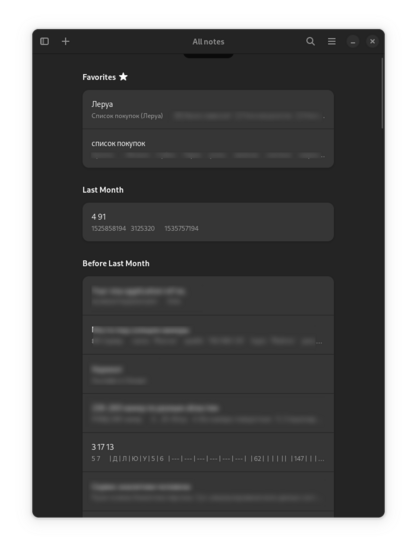Open the second blurred note under Before Last Month
This screenshot has width=417, height=553.
coord(208,335)
